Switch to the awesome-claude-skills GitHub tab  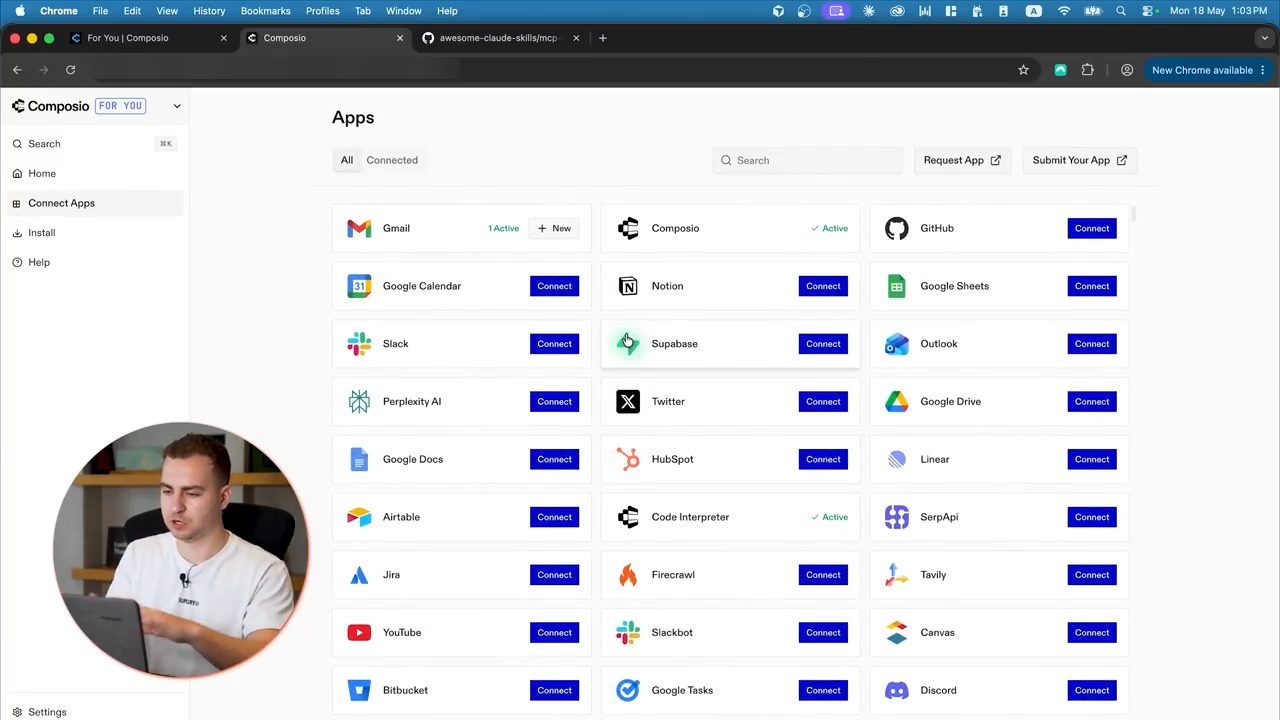(x=498, y=38)
